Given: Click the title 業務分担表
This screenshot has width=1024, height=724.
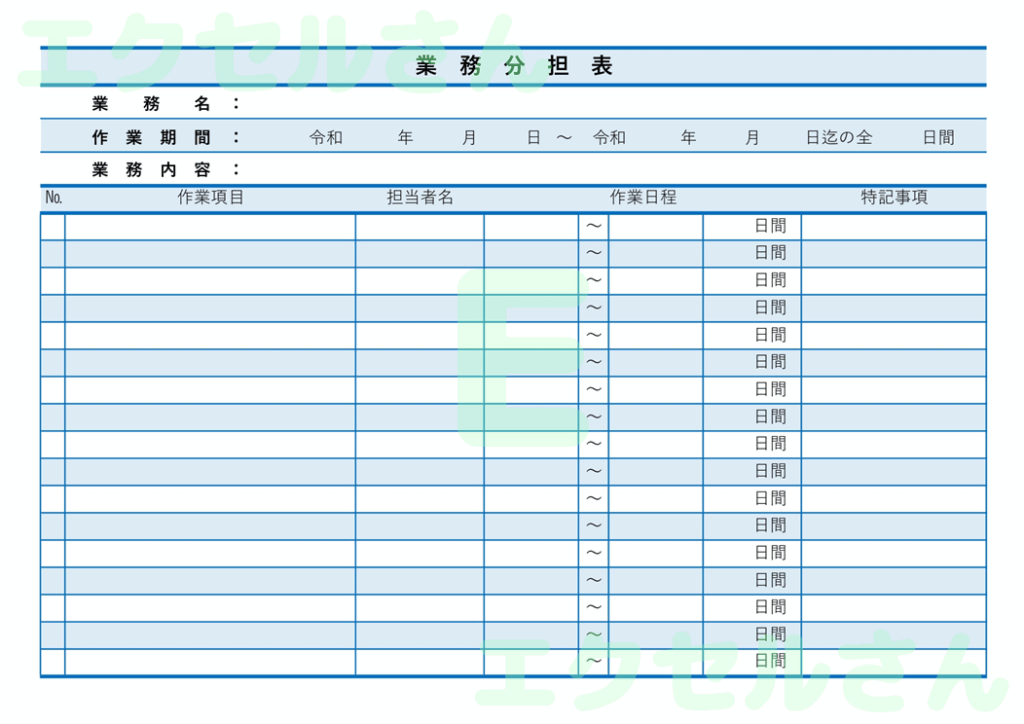Looking at the screenshot, I should pyautogui.click(x=512, y=65).
